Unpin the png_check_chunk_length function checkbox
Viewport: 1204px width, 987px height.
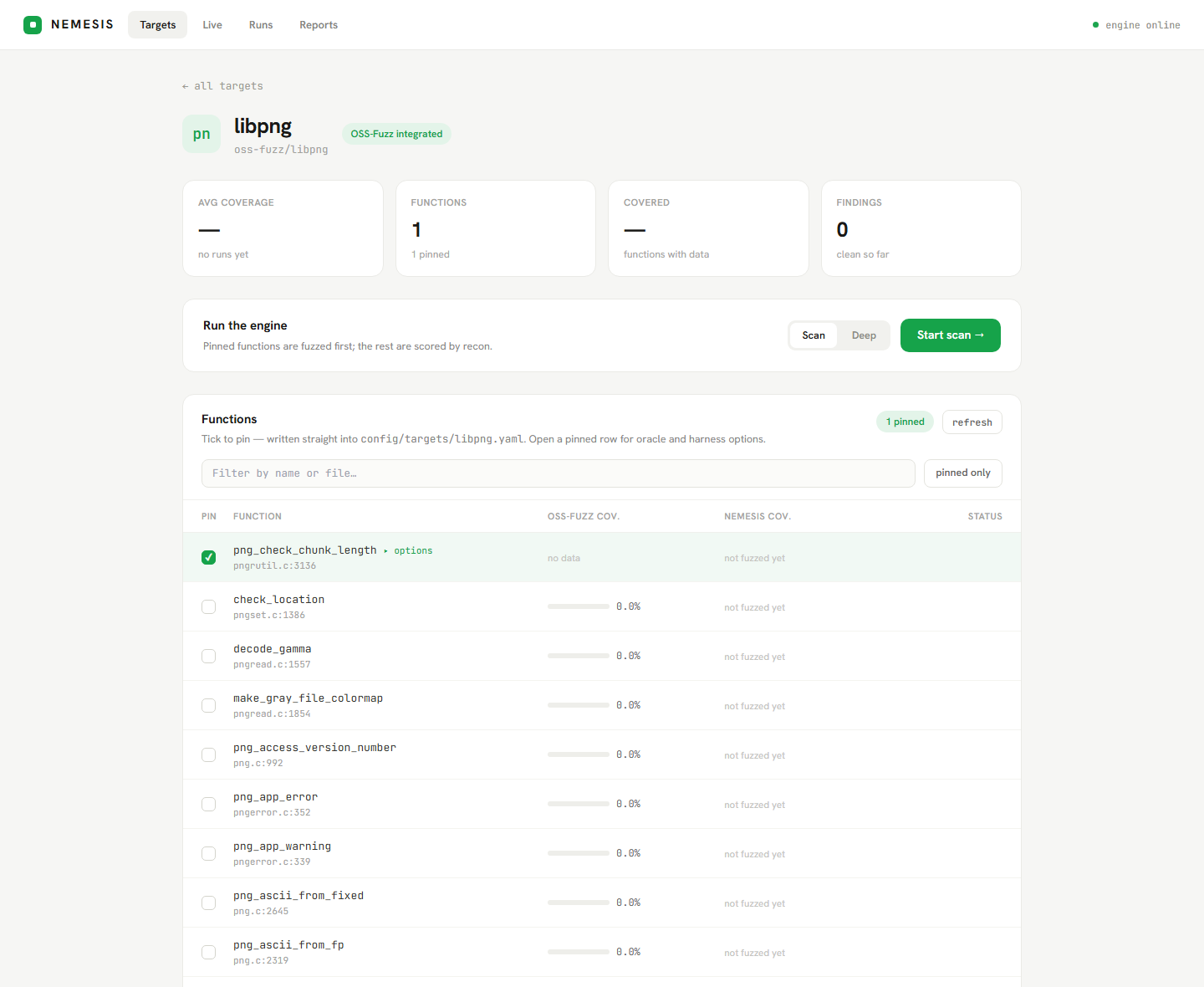(209, 557)
